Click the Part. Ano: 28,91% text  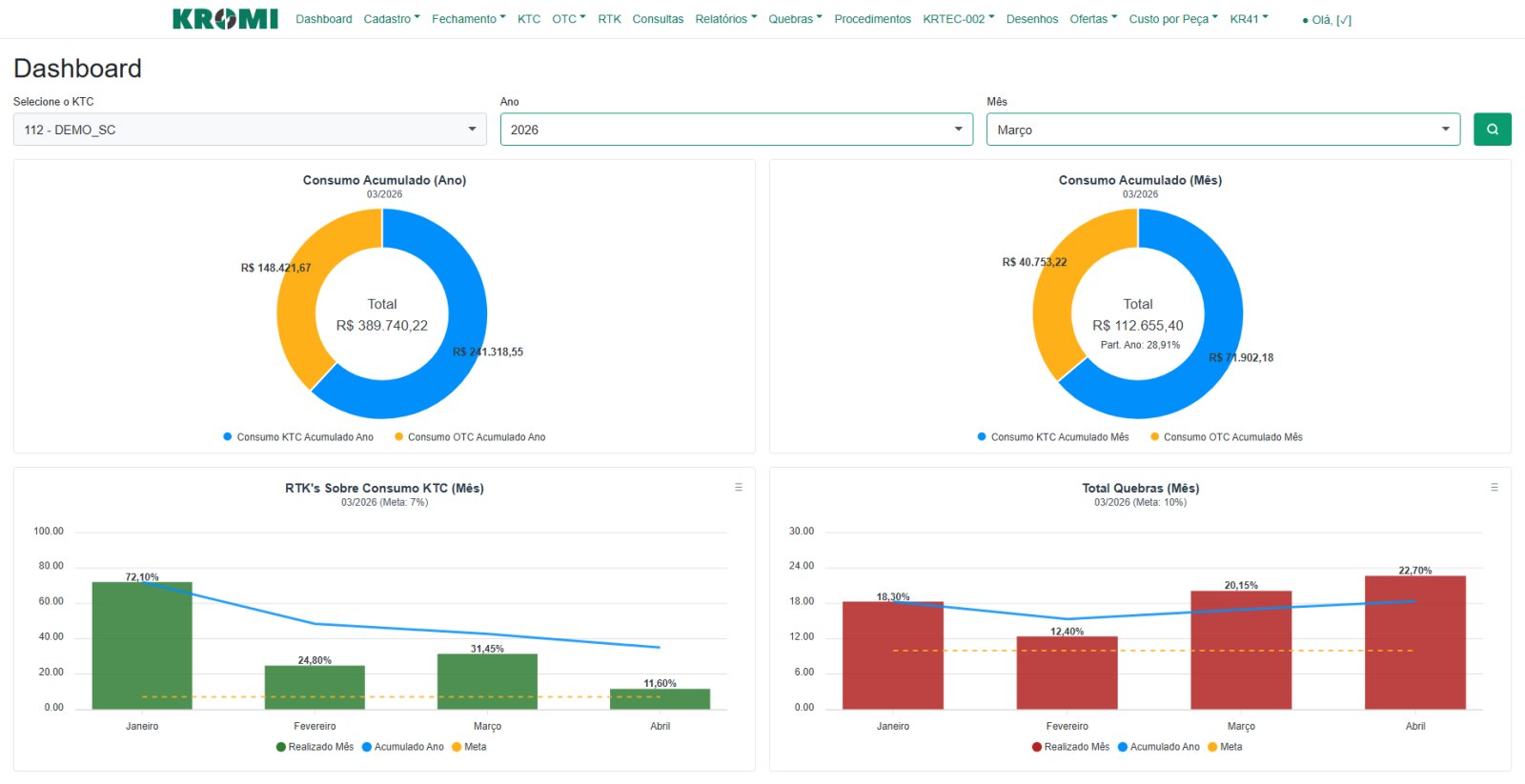[x=1140, y=345]
